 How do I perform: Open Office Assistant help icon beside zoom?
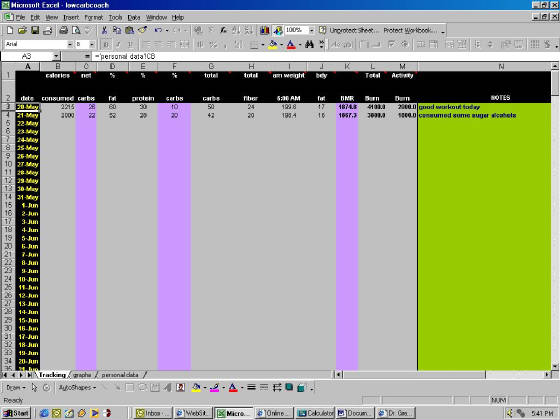tap(322, 30)
